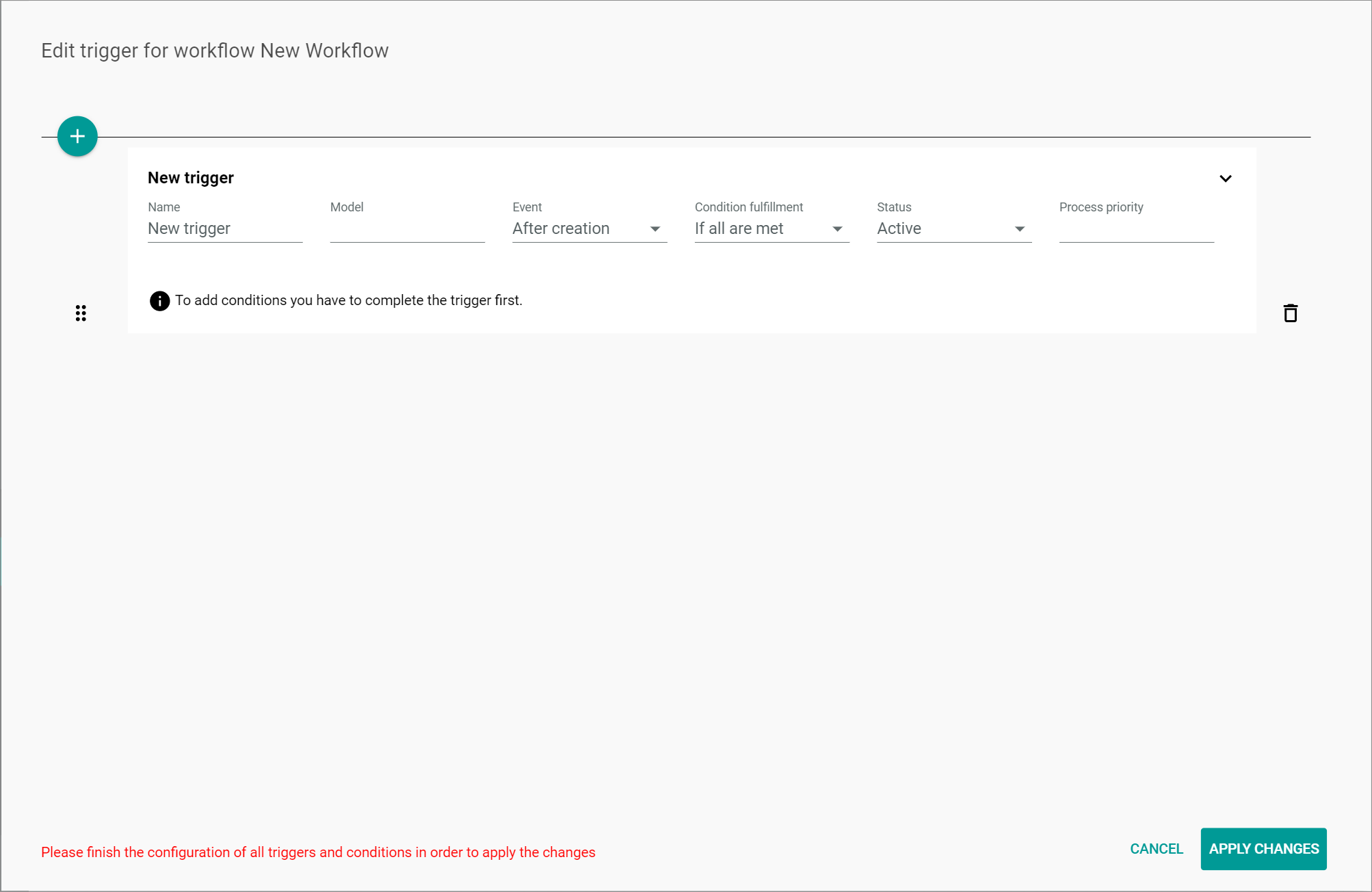Open Condition fulfillment dropdown

pyautogui.click(x=771, y=228)
